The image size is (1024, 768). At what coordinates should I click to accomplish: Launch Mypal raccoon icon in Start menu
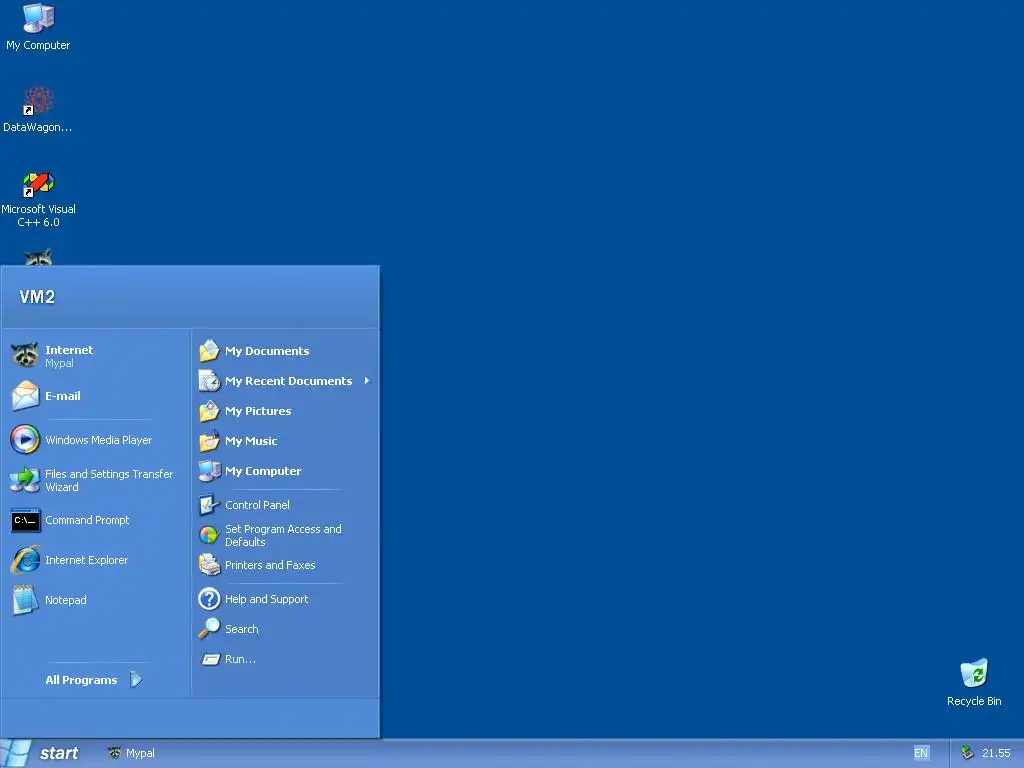pyautogui.click(x=25, y=355)
